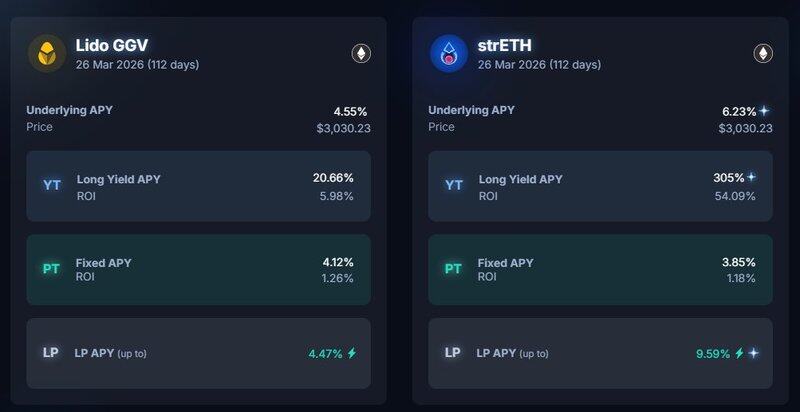The image size is (800, 412).
Task: Open the Lido GGV market title
Action: click(x=112, y=45)
